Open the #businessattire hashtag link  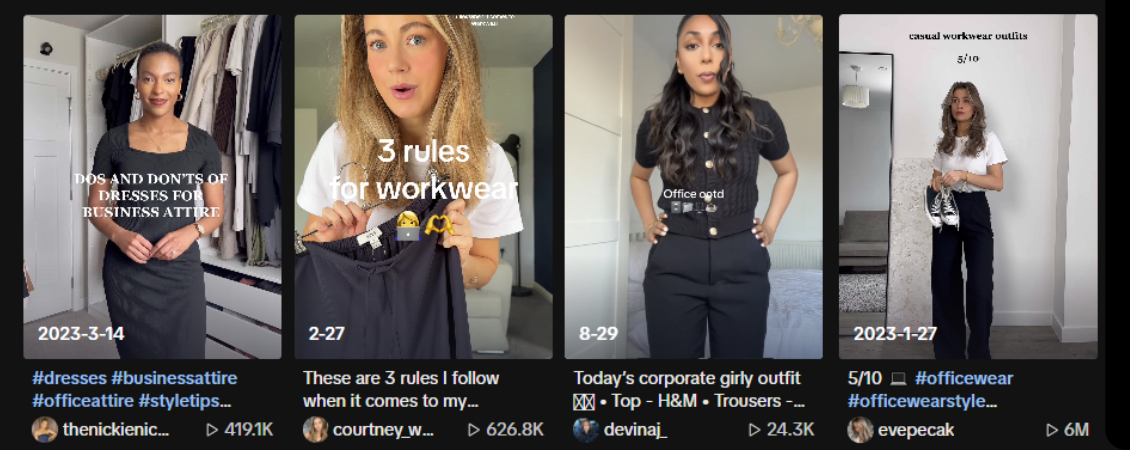[174, 378]
